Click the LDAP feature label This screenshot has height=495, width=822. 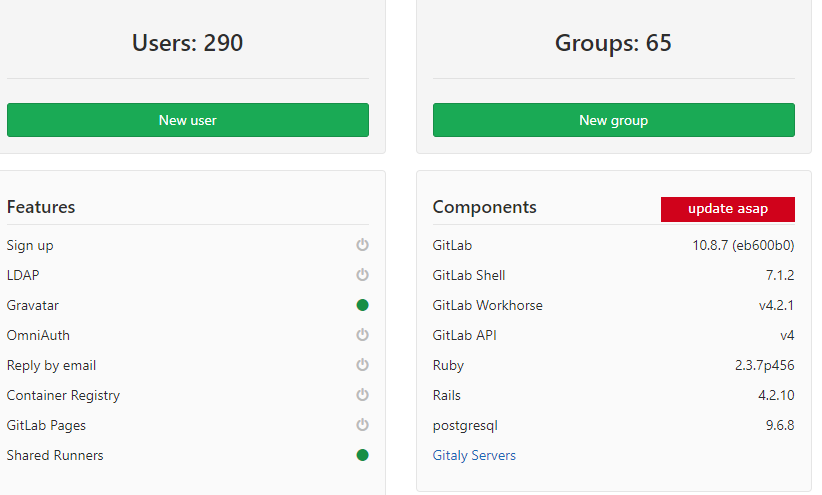tap(23, 275)
